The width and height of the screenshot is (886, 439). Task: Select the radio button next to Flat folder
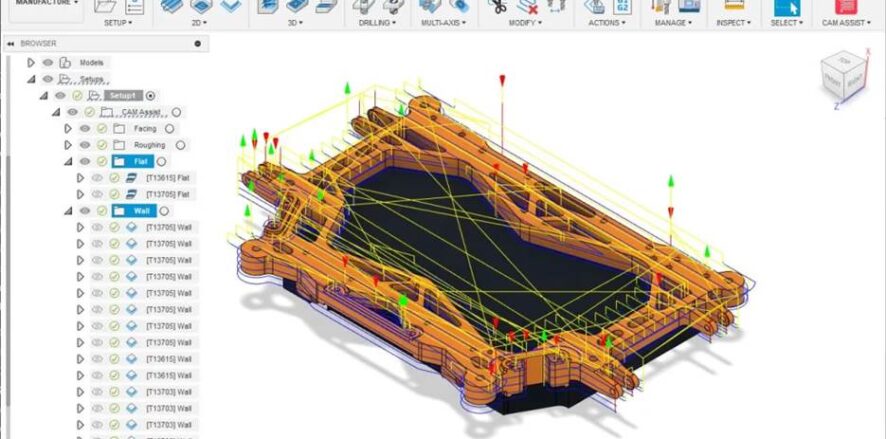[161, 162]
